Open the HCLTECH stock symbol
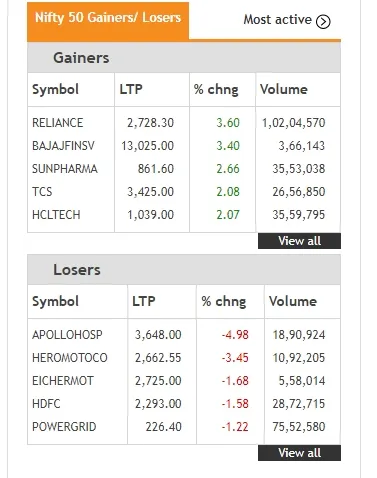This screenshot has height=478, width=377. point(56,215)
